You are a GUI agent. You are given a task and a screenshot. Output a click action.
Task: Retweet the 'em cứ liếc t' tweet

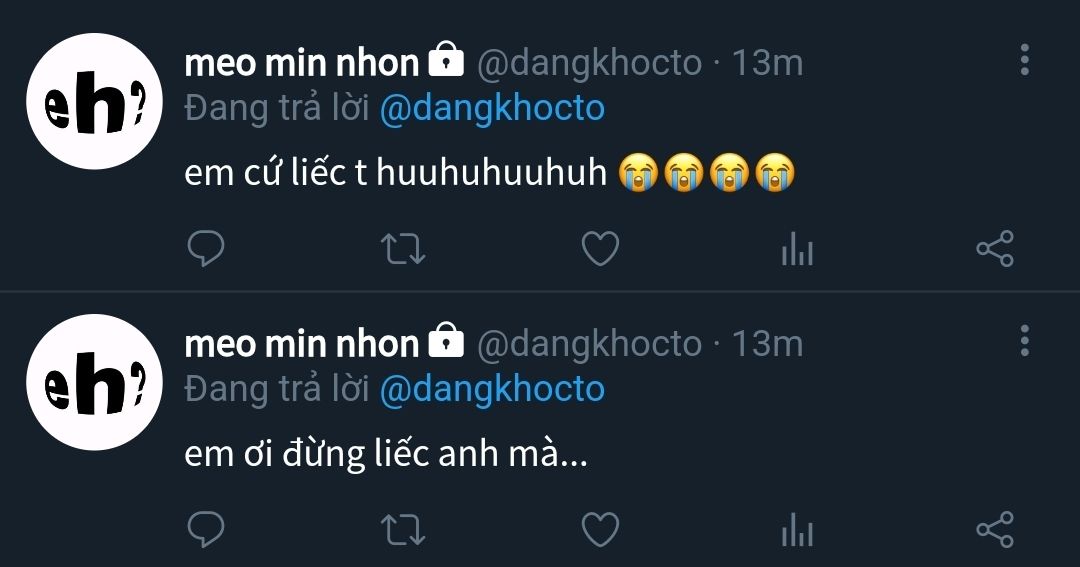[x=405, y=248]
